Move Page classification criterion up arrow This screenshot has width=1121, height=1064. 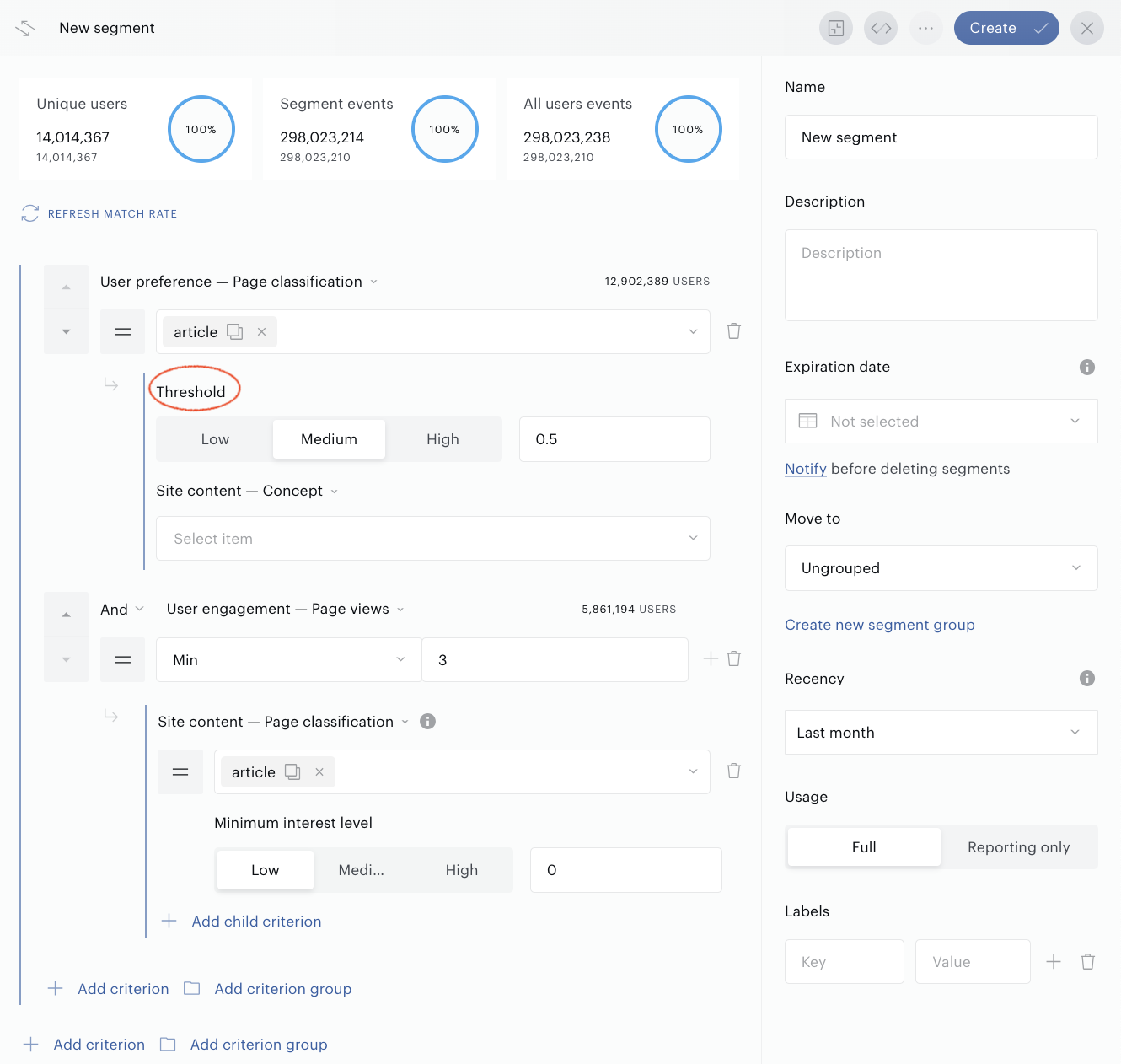(x=66, y=287)
